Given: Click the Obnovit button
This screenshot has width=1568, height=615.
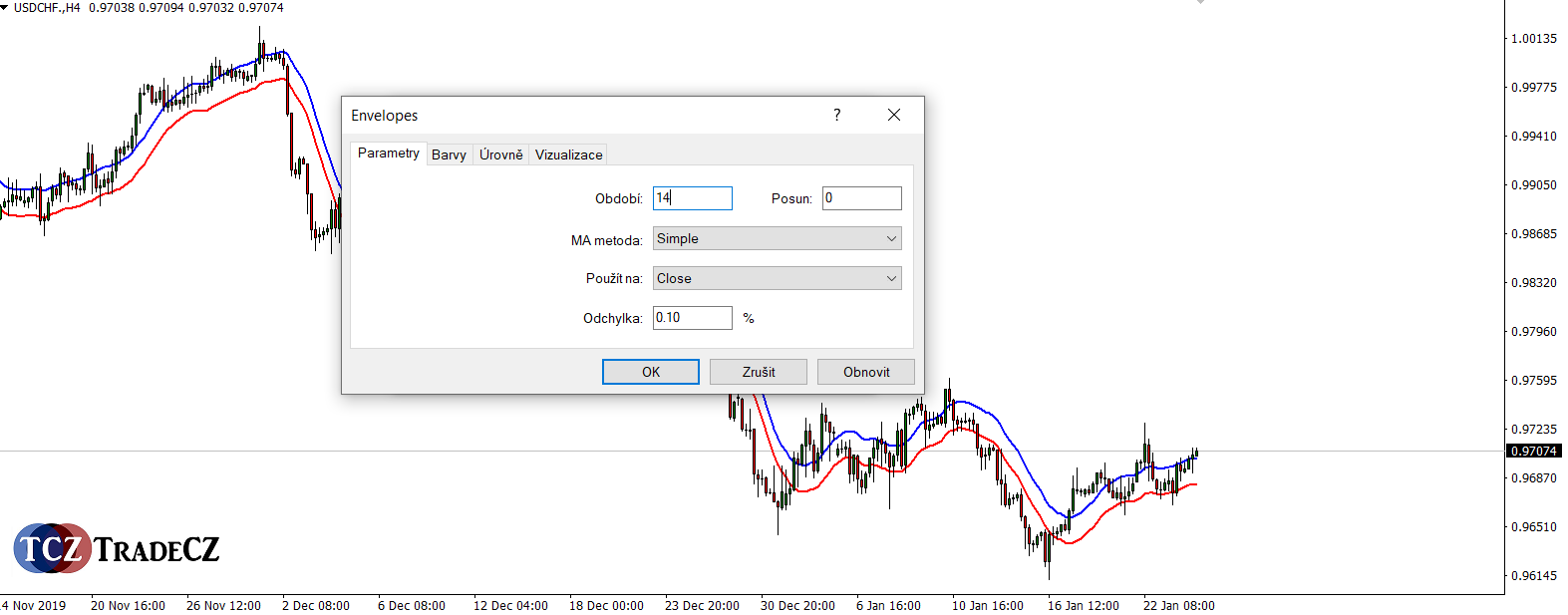Looking at the screenshot, I should pyautogui.click(x=865, y=372).
